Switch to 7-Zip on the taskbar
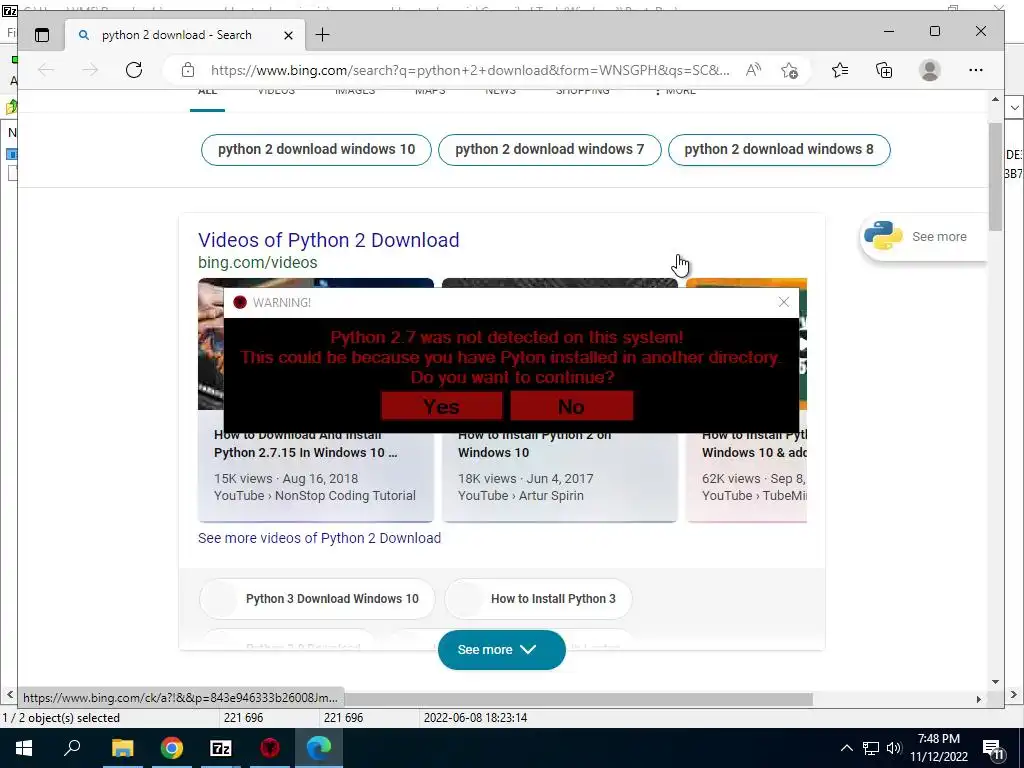This screenshot has width=1024, height=768. pyautogui.click(x=221, y=748)
